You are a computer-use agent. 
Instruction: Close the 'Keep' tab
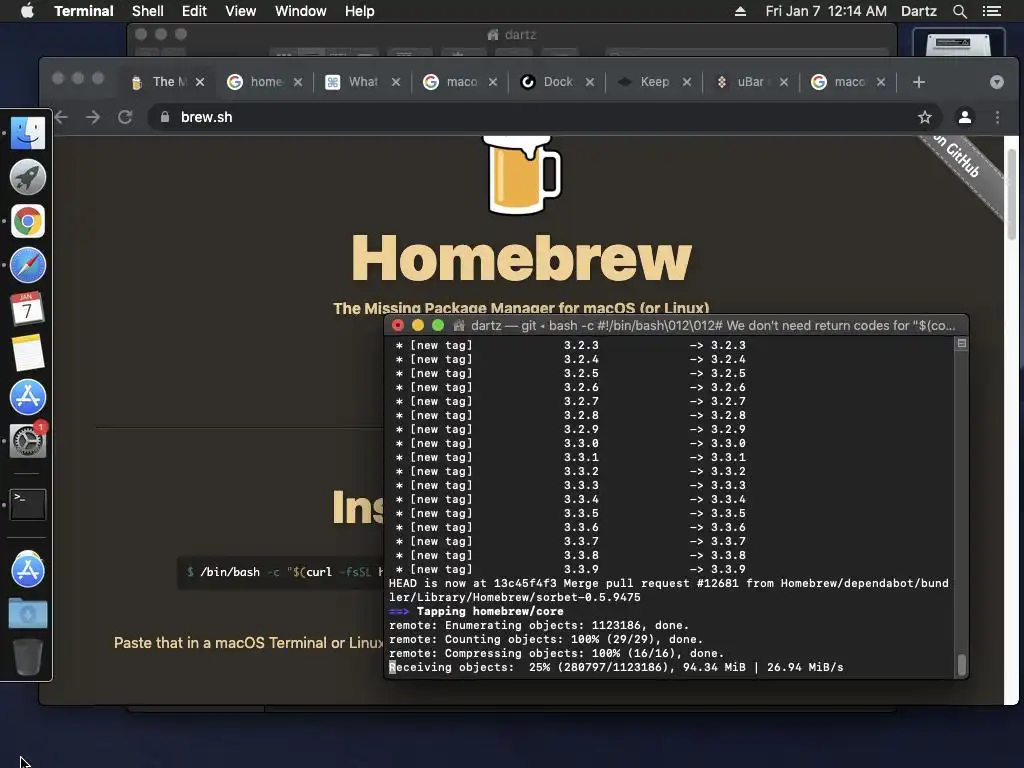click(687, 82)
